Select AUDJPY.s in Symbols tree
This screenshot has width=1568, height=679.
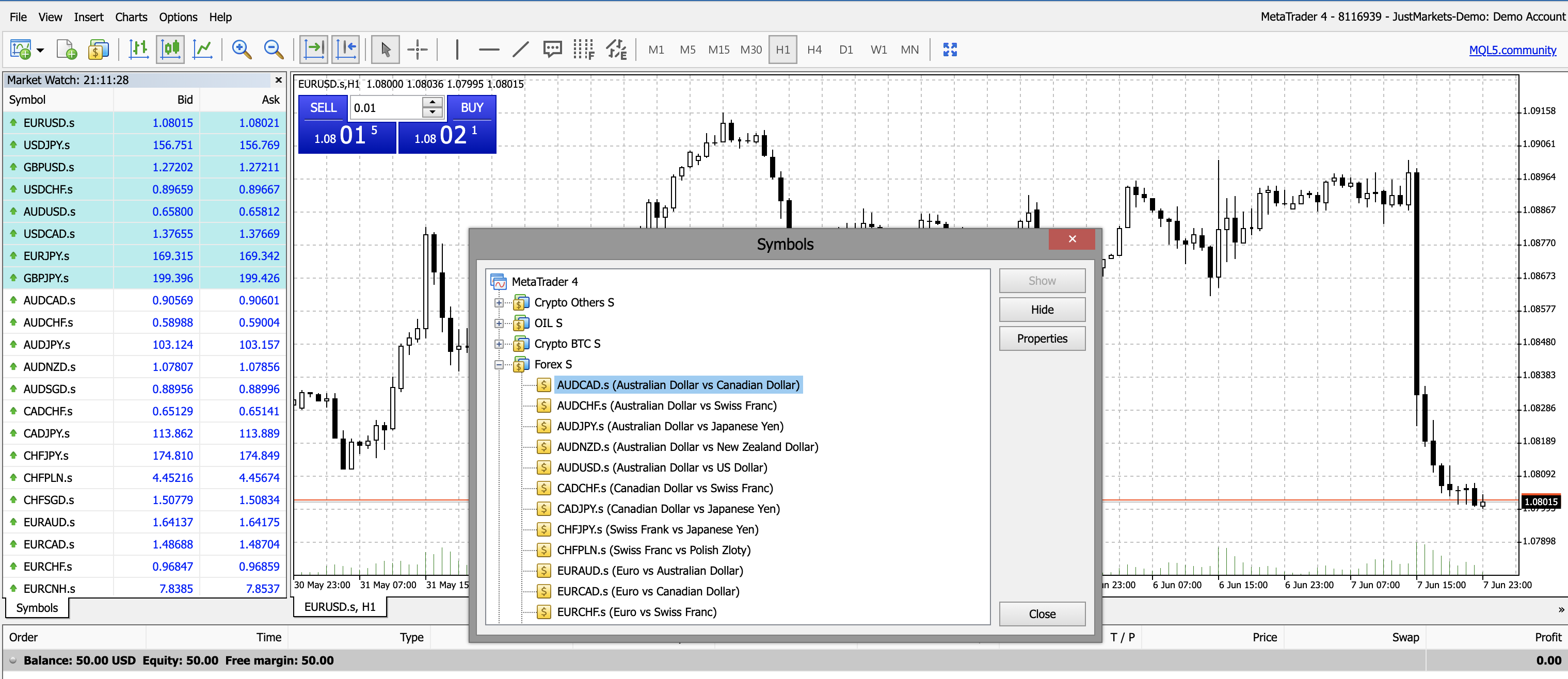tap(670, 427)
